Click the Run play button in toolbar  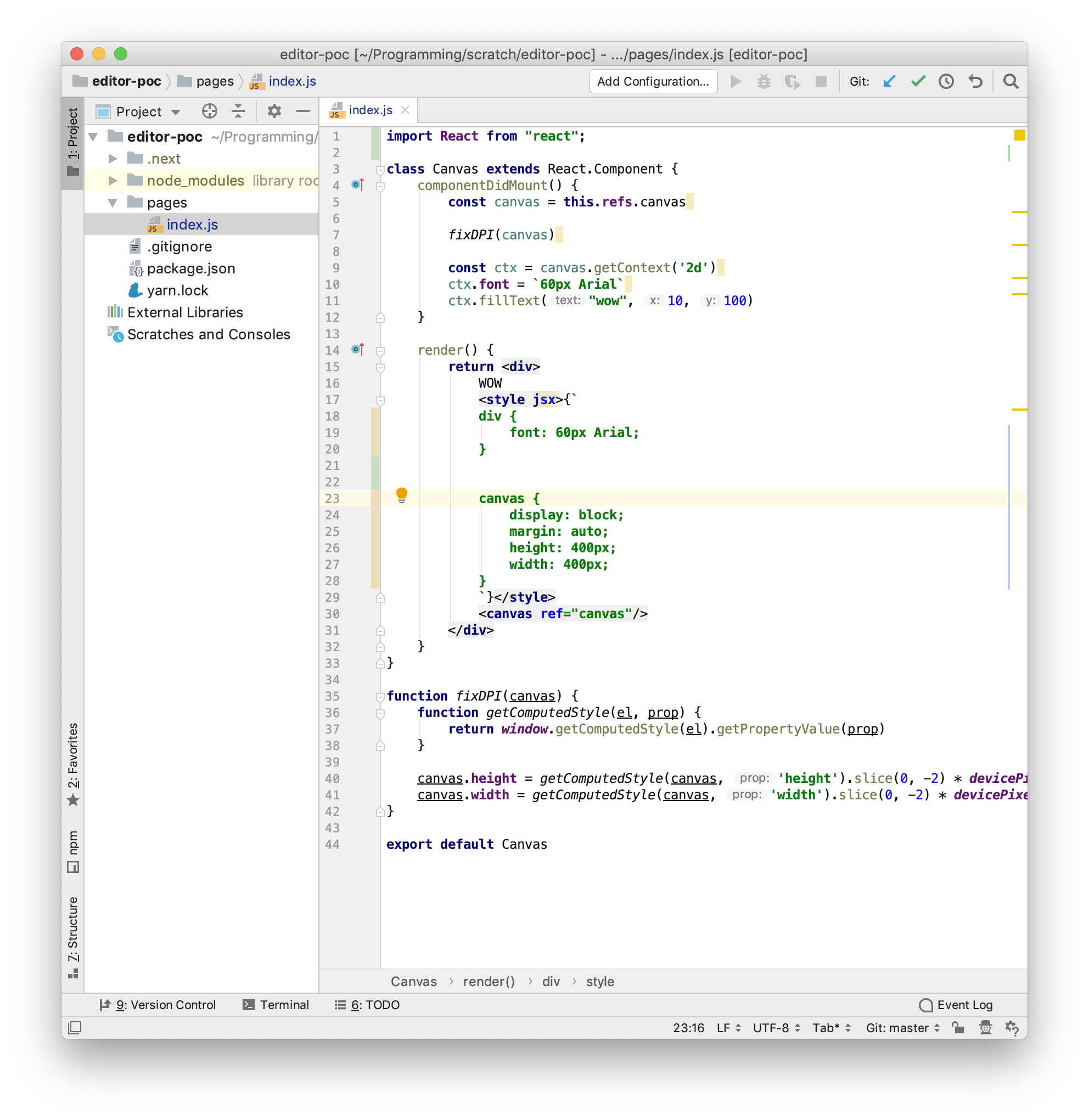(736, 81)
